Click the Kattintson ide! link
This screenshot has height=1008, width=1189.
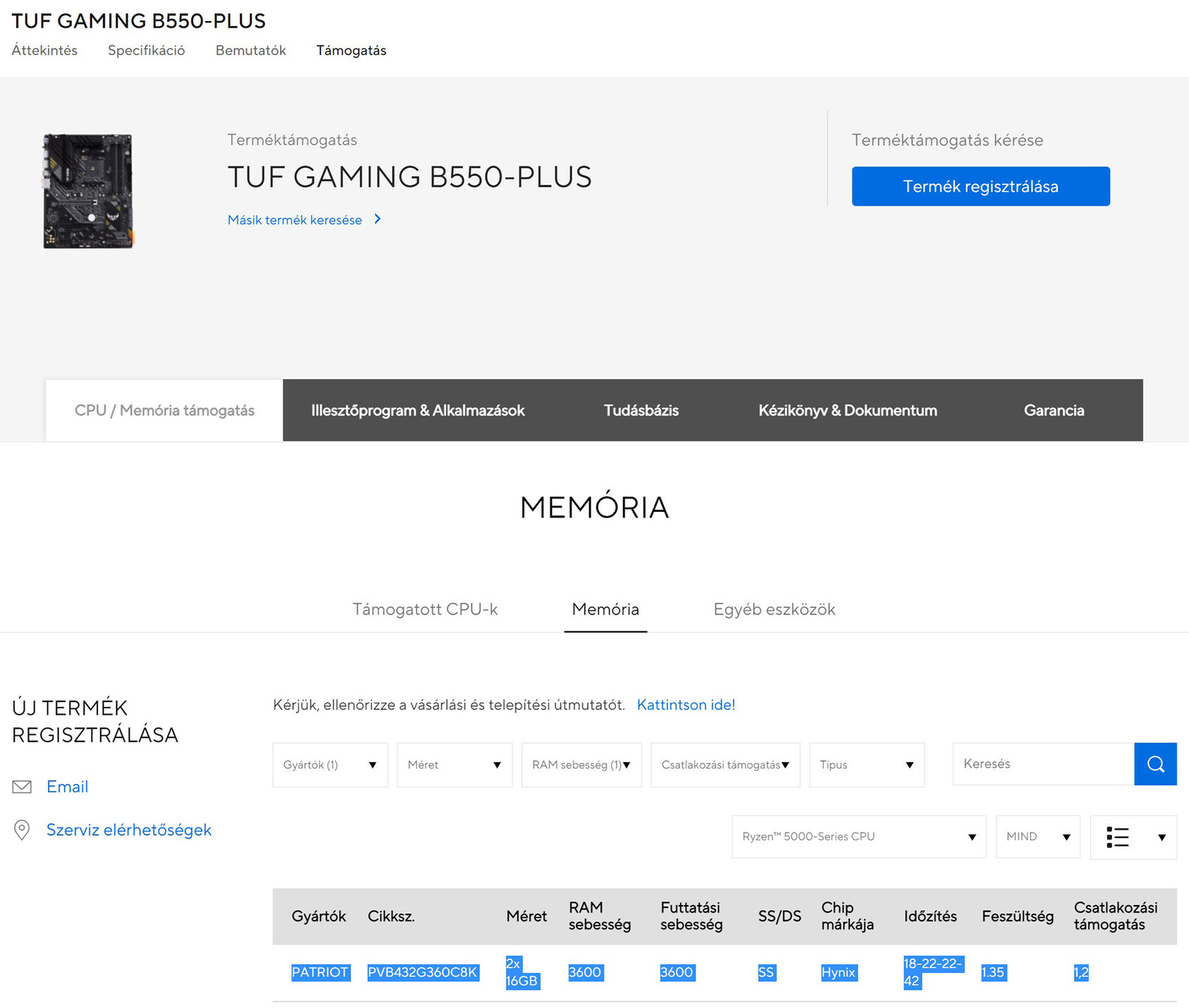tap(686, 705)
